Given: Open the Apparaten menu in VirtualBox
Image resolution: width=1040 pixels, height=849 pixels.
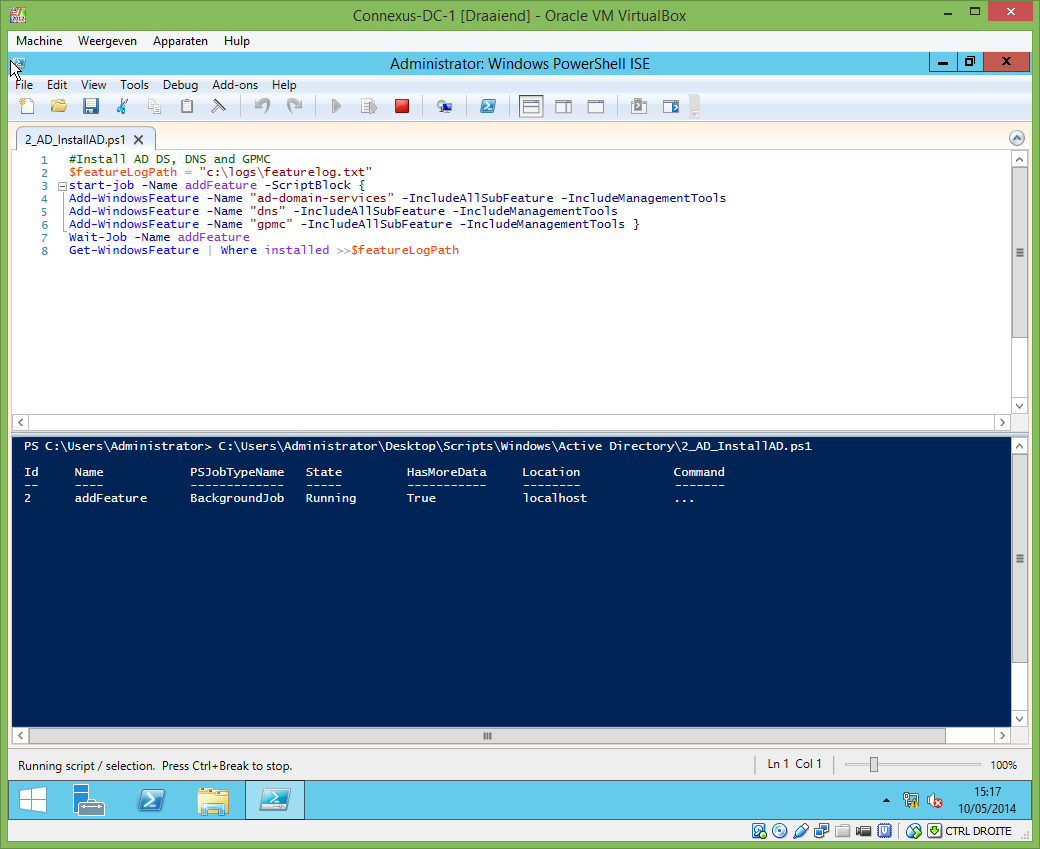Looking at the screenshot, I should coord(180,41).
